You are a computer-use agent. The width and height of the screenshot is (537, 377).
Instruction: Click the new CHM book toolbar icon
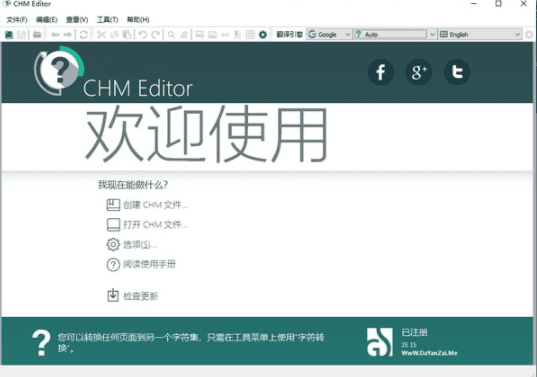[9, 35]
